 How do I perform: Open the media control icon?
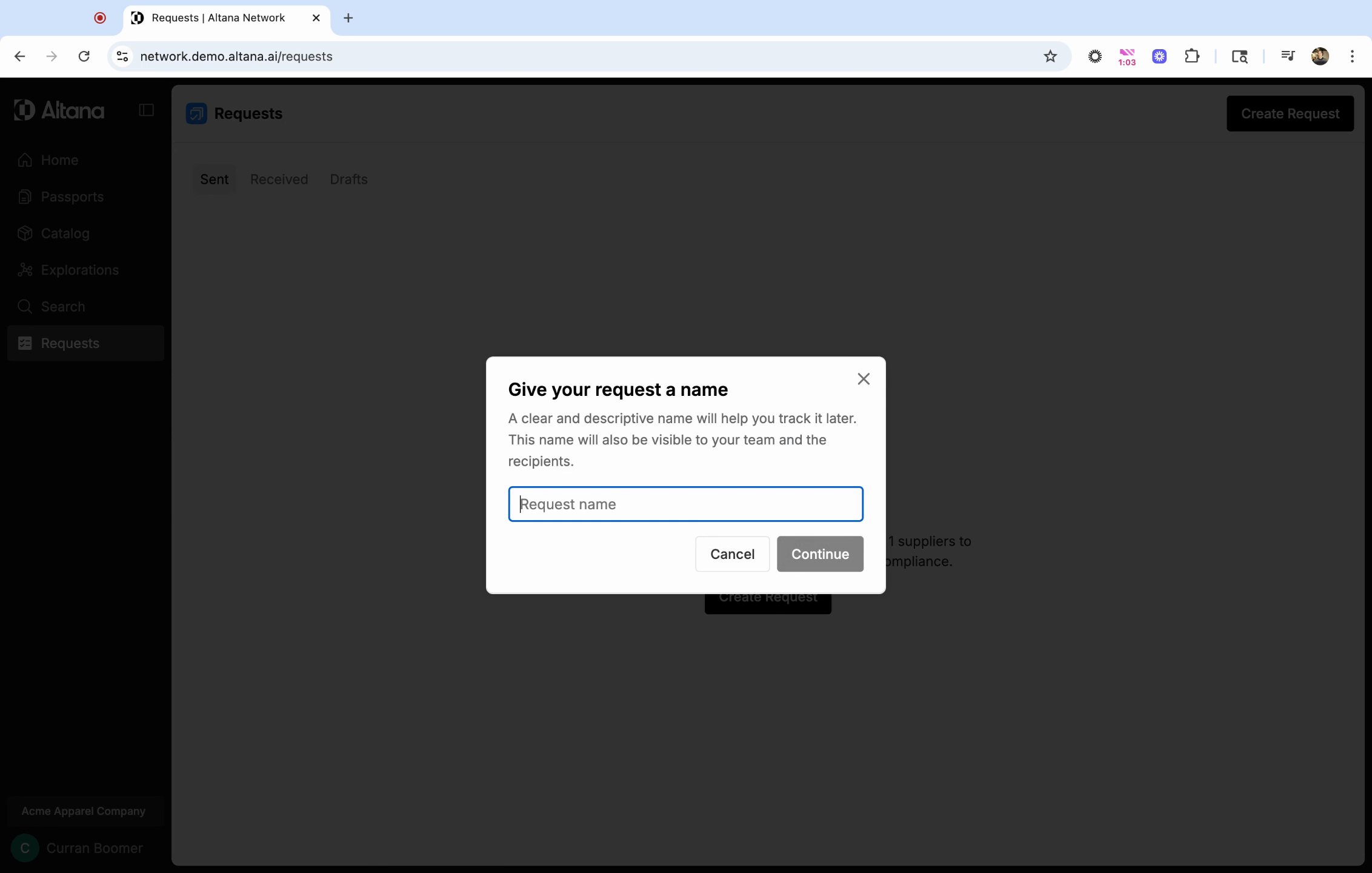[1287, 56]
